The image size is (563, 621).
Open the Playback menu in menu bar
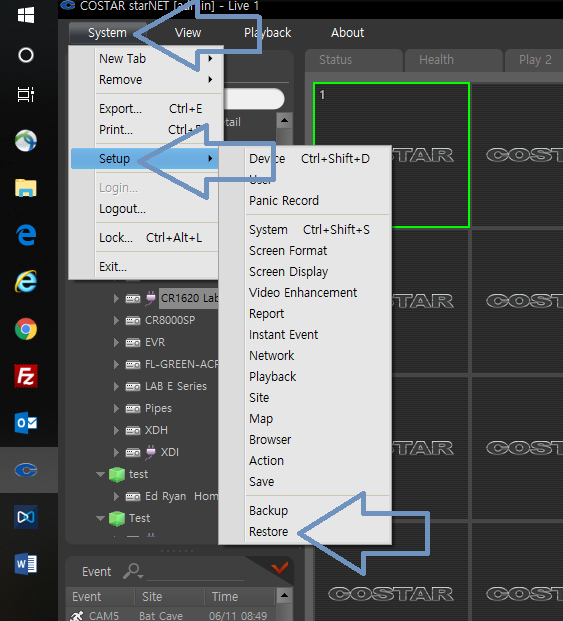click(268, 33)
